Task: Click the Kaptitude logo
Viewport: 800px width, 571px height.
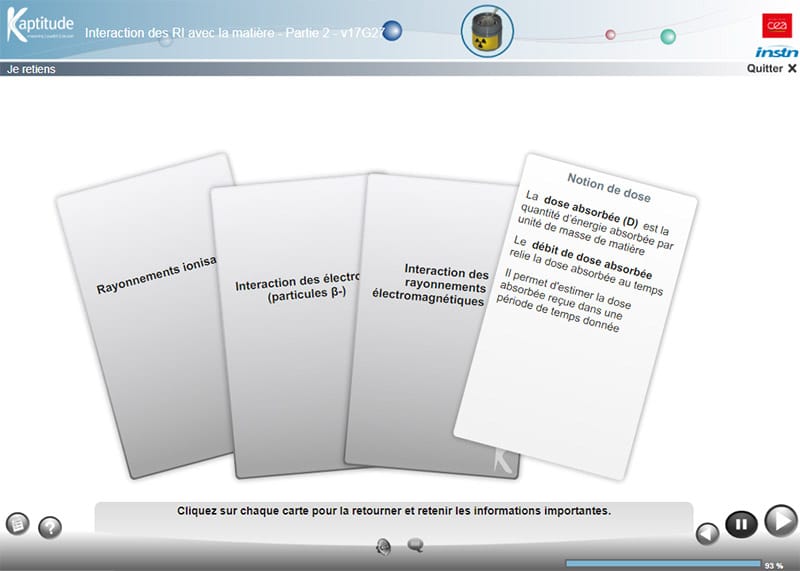Action: pos(40,22)
